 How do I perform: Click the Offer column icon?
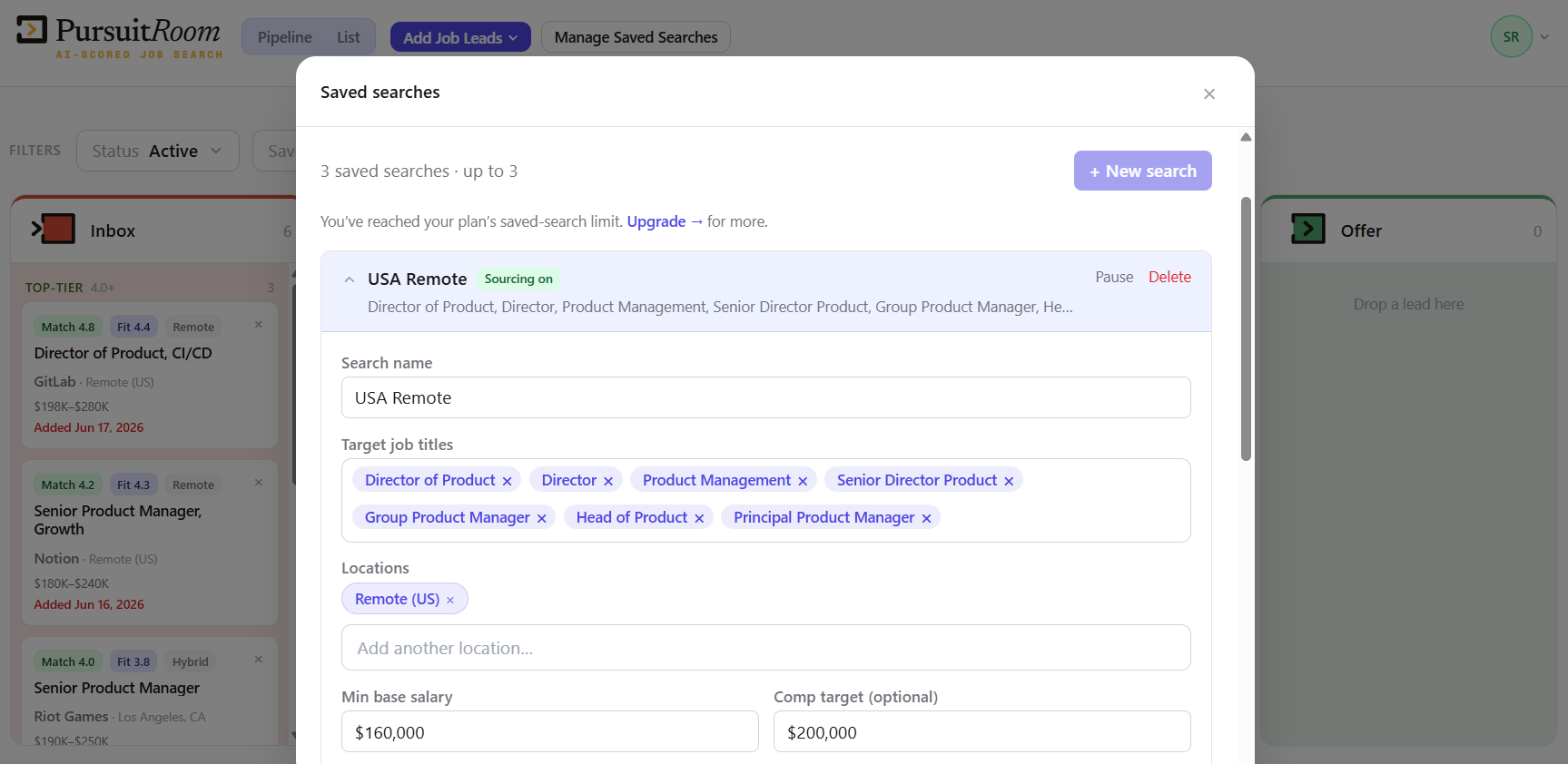(x=1308, y=229)
